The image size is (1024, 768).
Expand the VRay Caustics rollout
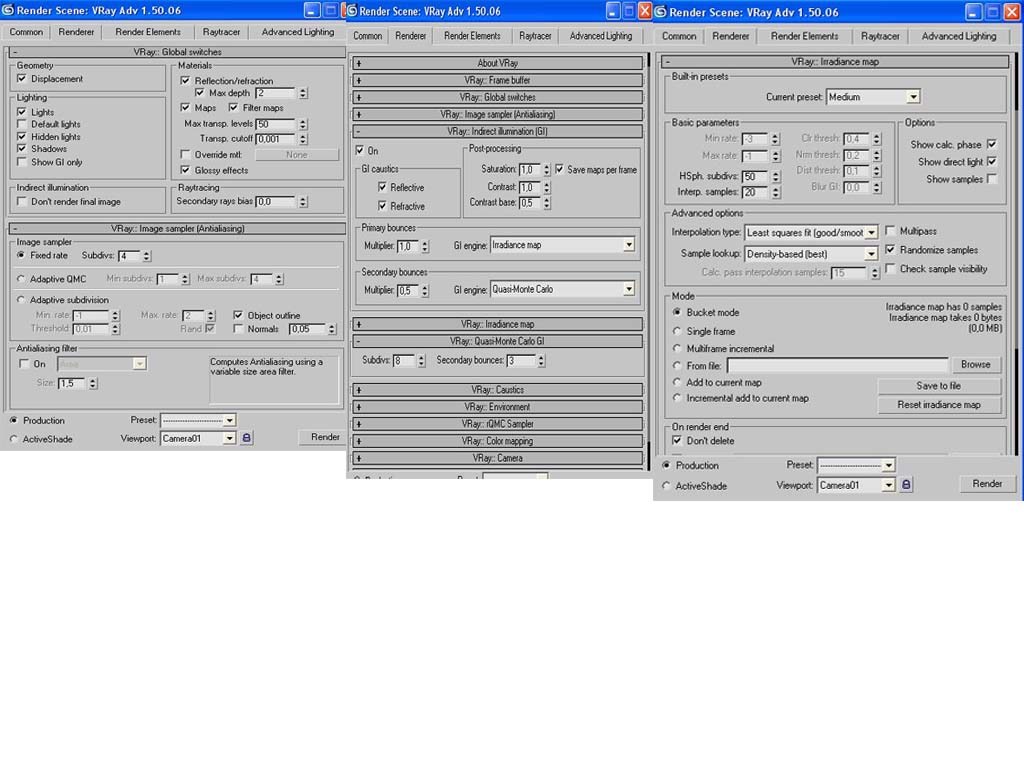497,390
